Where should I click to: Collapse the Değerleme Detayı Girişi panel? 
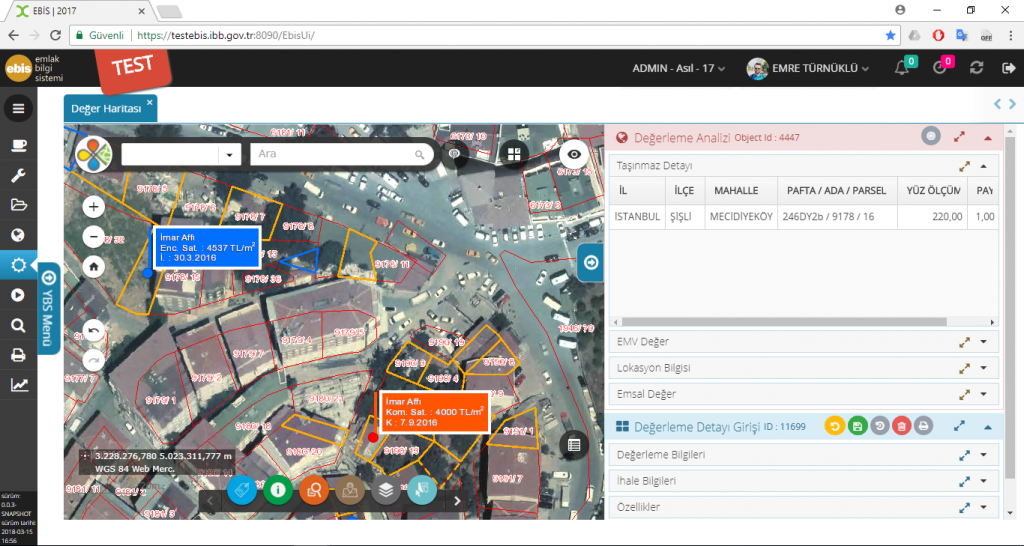[987, 427]
